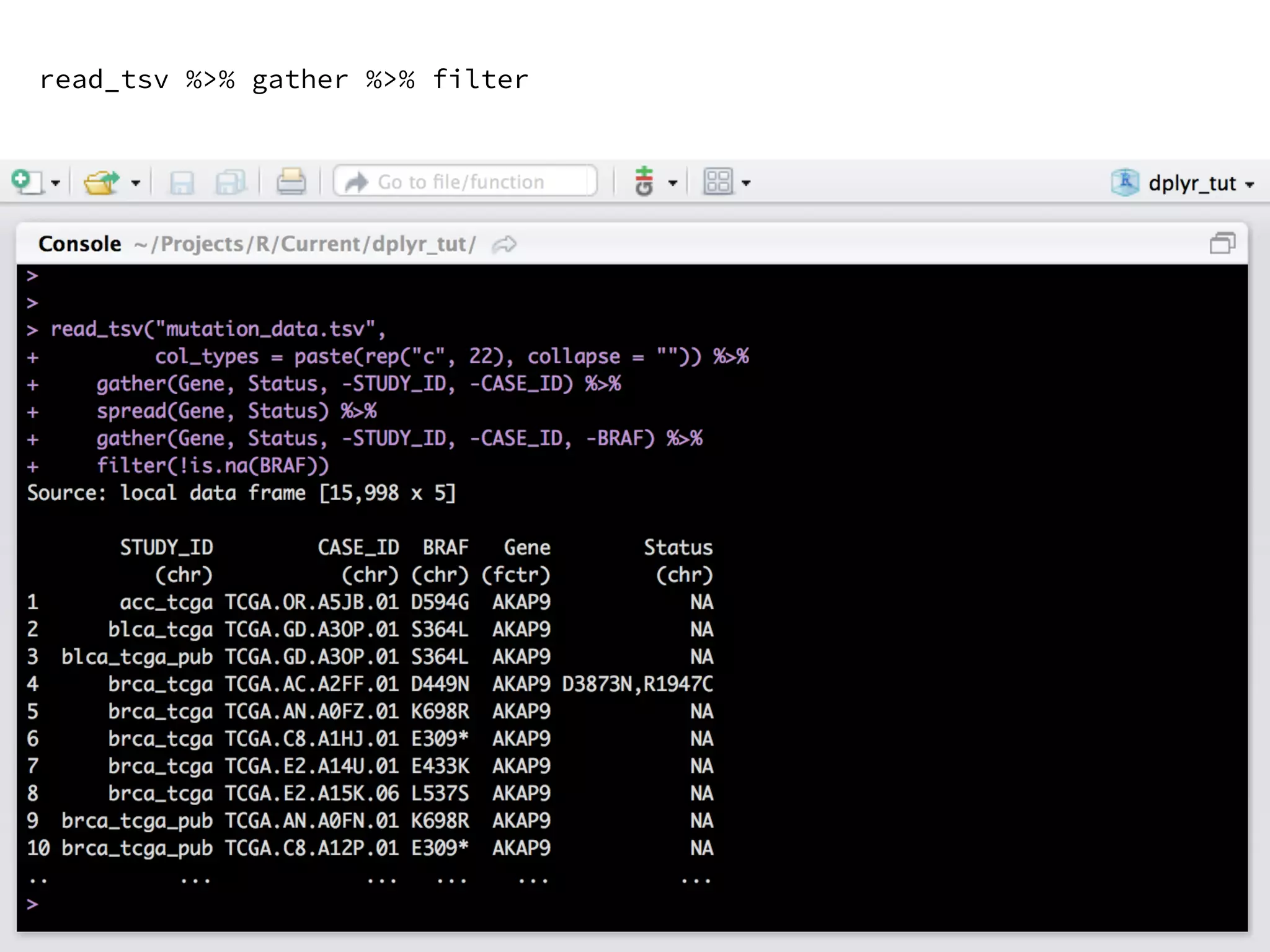The image size is (1270, 952).
Task: Click the col_types = paste line
Action: [452, 356]
